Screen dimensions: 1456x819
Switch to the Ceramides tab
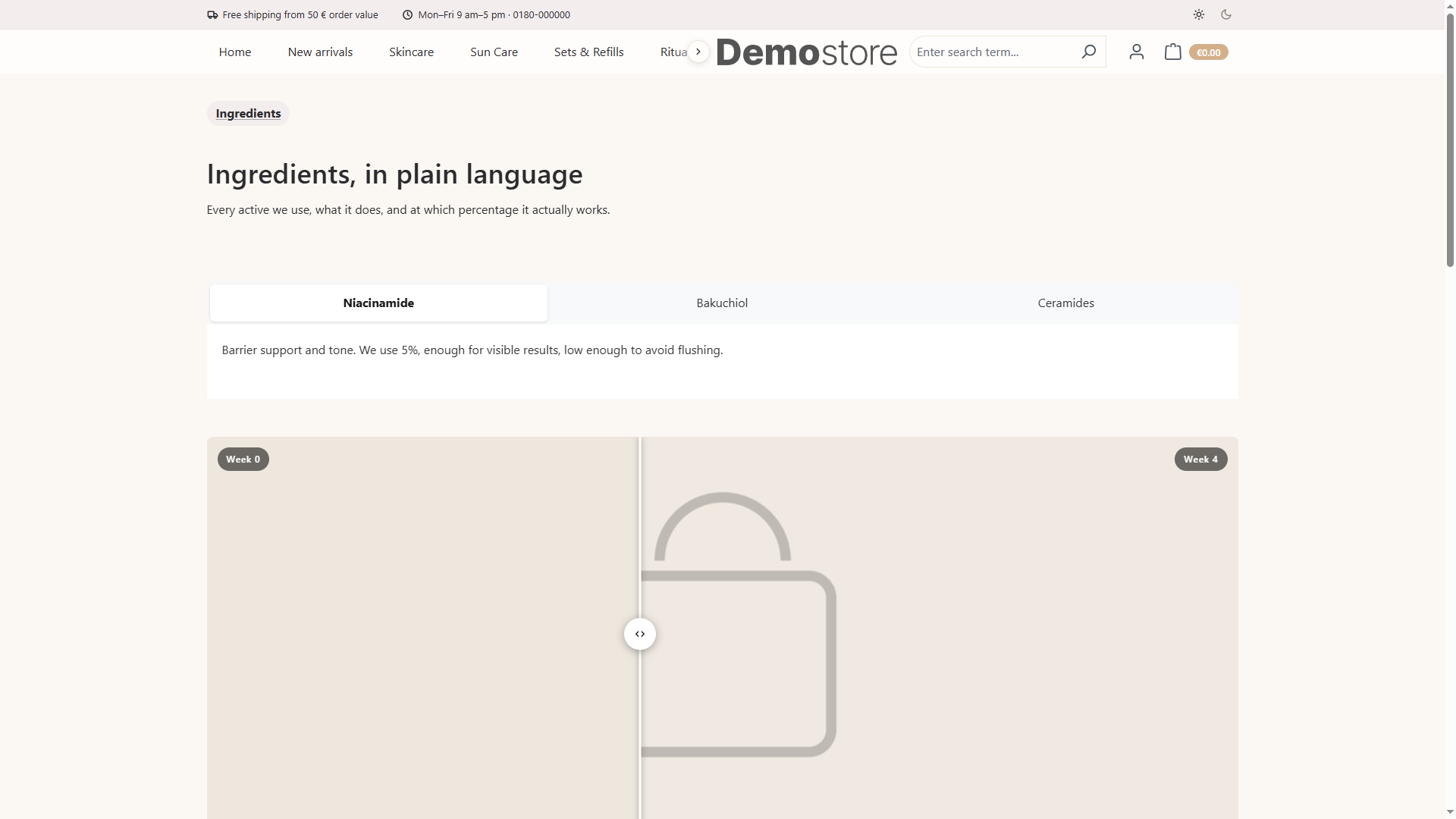coord(1065,303)
